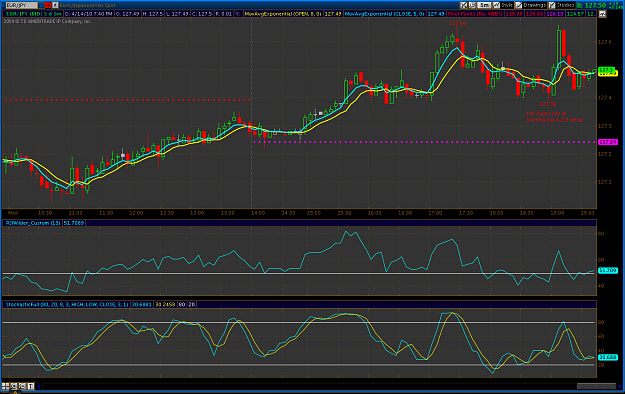Click the red square icon next to symbol
This screenshot has width=625, height=394.
click(x=48, y=5)
